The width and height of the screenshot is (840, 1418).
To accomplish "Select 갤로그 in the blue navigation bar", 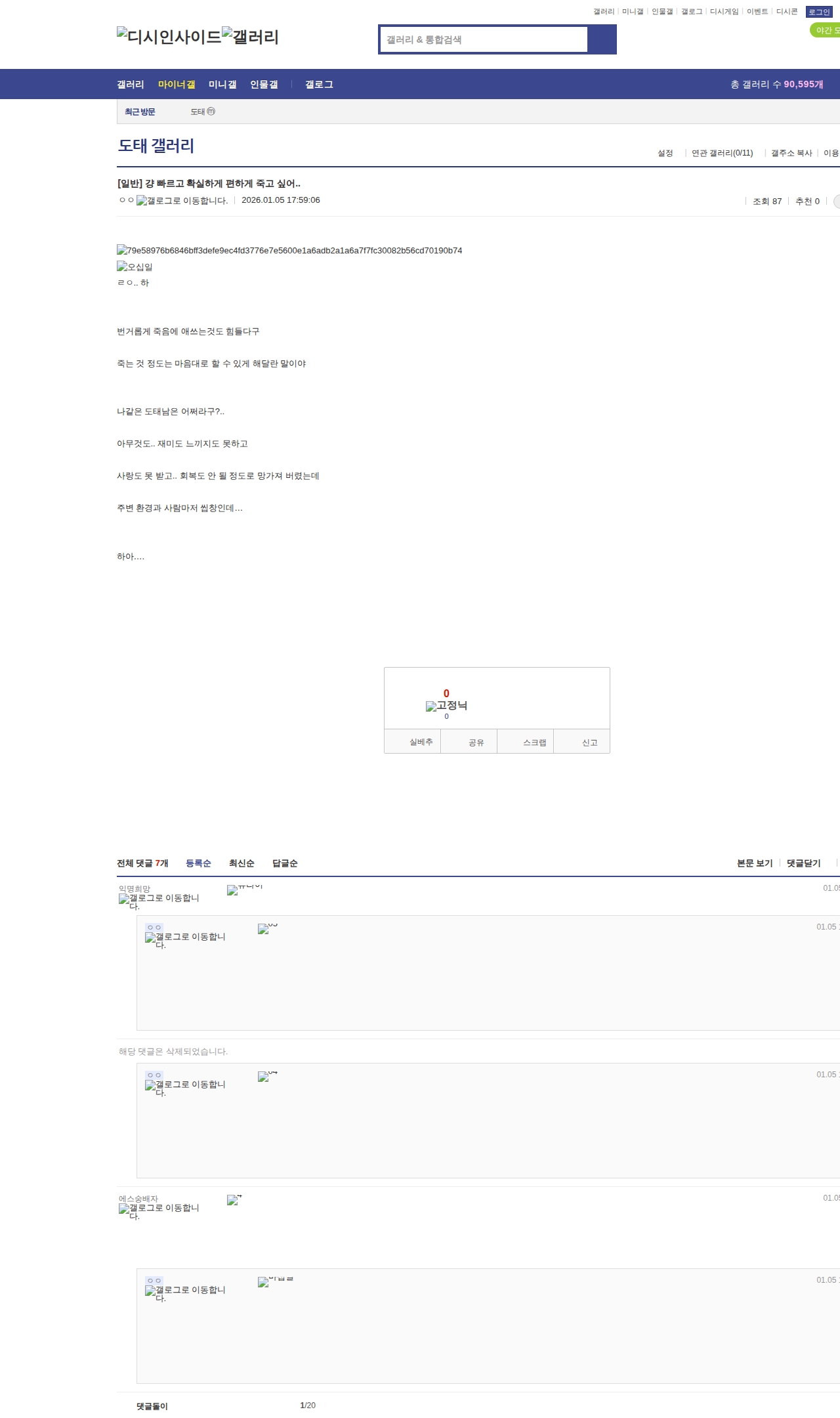I will [319, 84].
